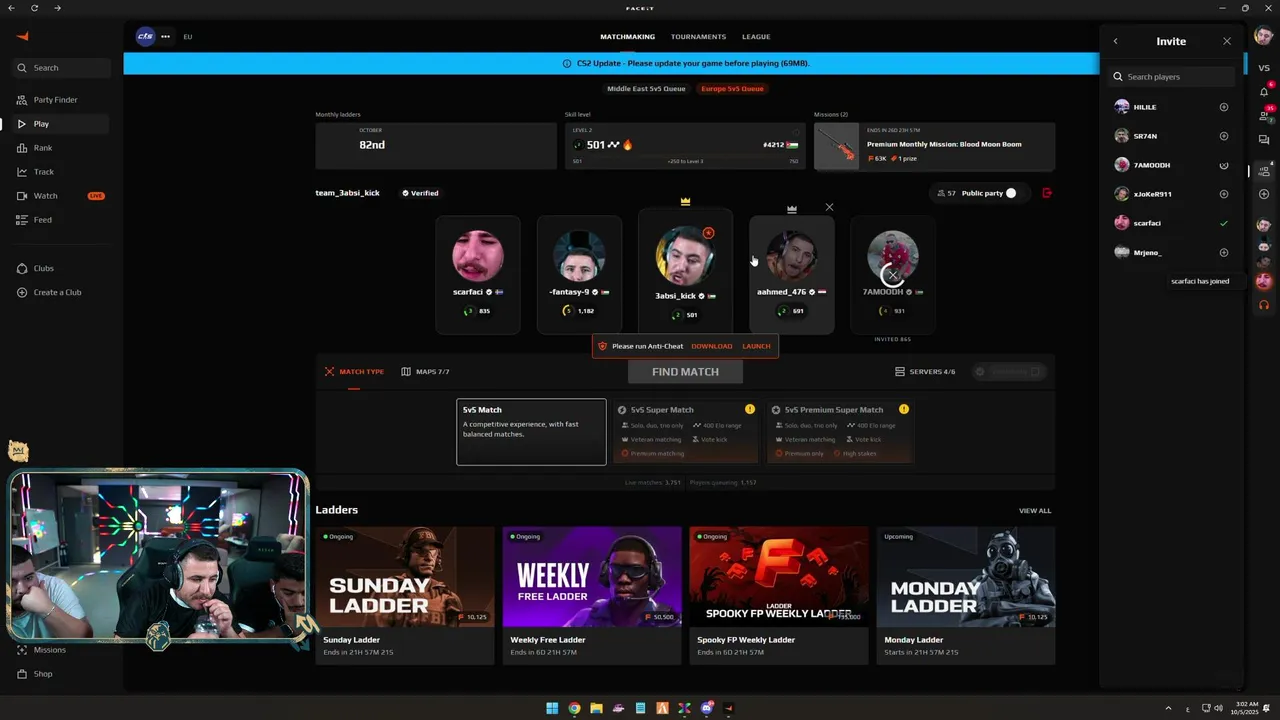Cancel 7AMOODH invite on his party card

(x=893, y=275)
